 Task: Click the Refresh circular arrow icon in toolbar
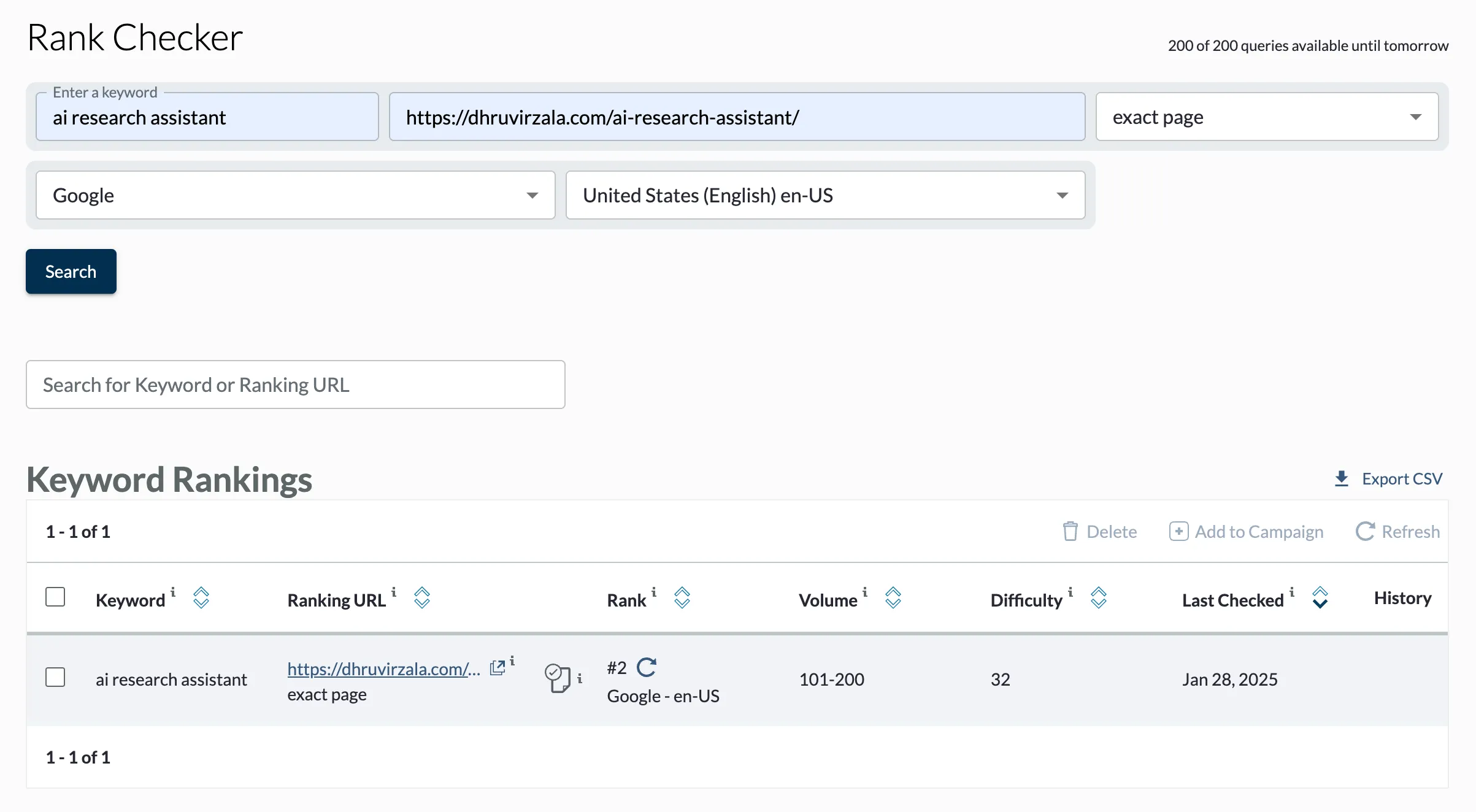click(x=1365, y=531)
